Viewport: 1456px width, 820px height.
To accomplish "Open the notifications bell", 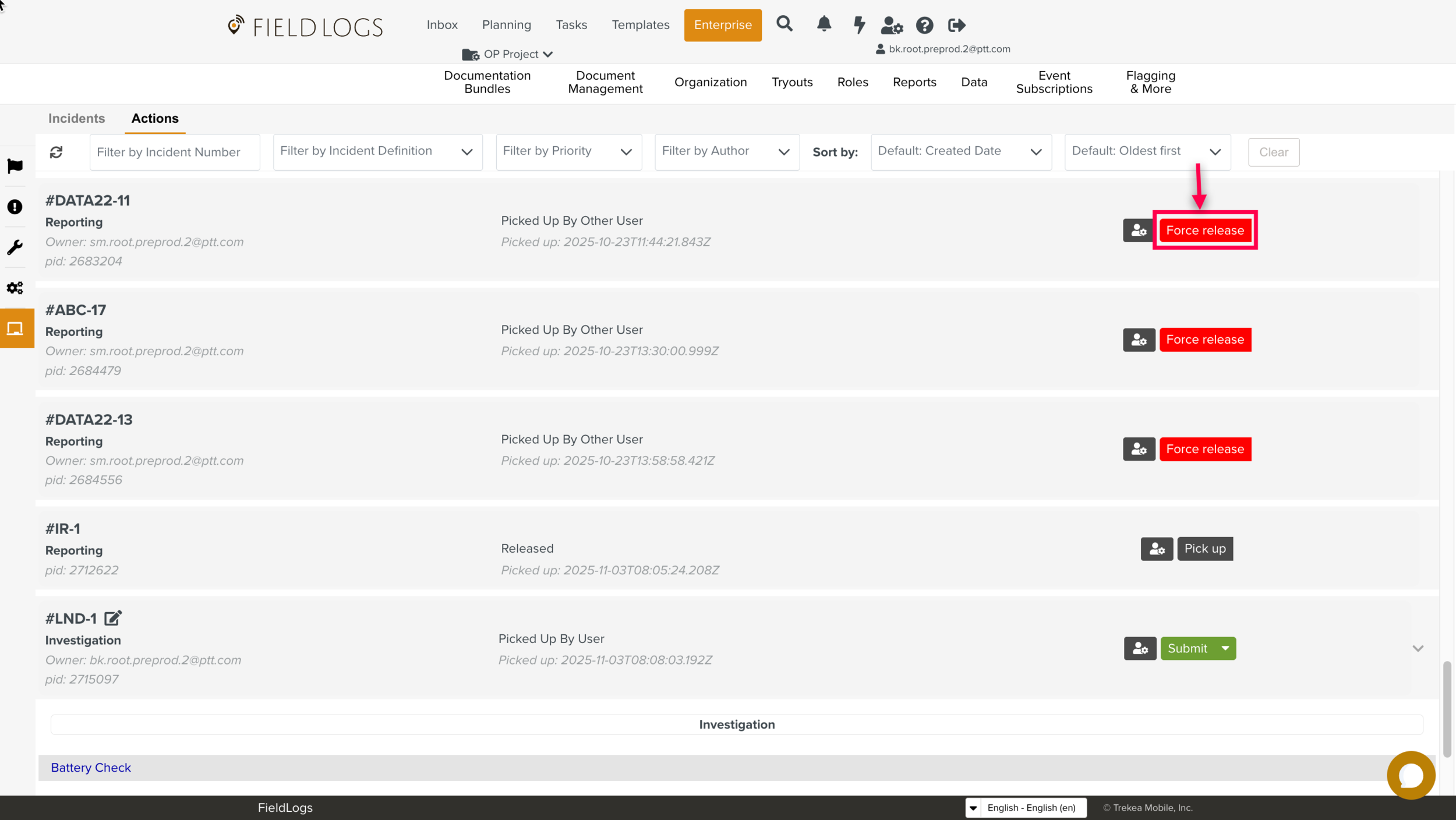I will [x=824, y=24].
